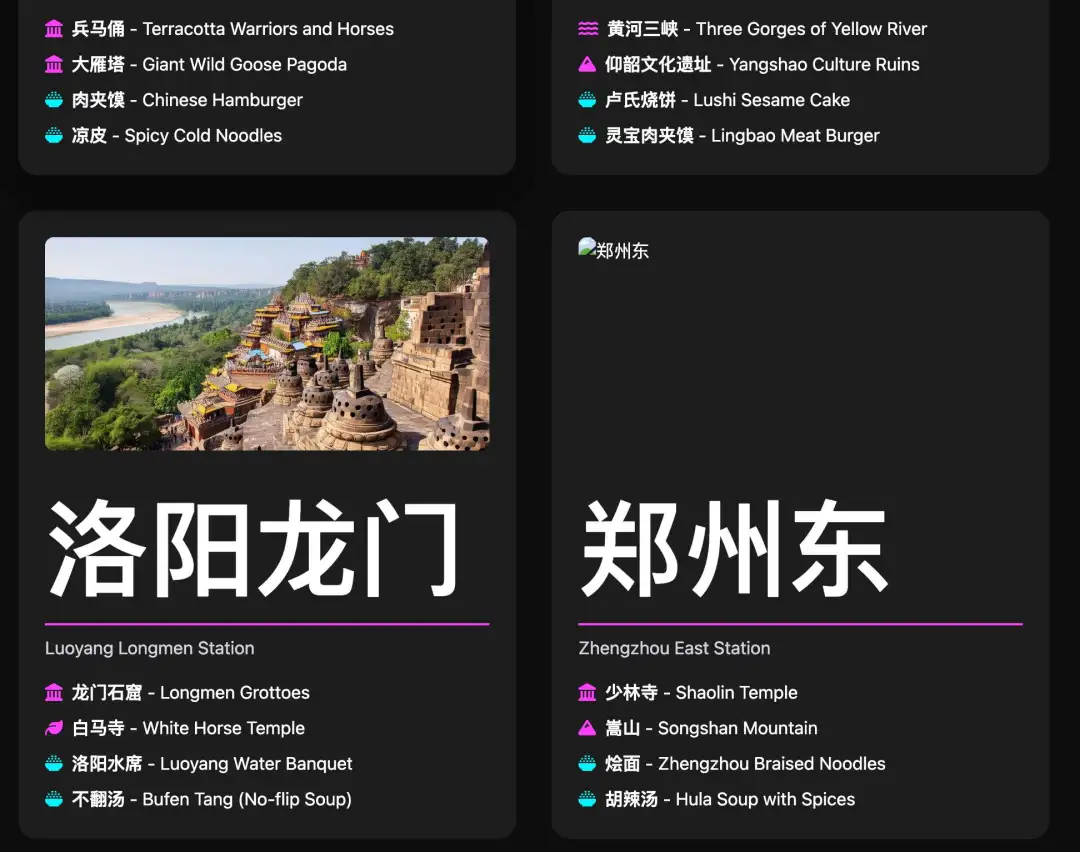1080x852 pixels.
Task: Click the landmark icon beside Shaolin Temple
Action: (x=587, y=693)
